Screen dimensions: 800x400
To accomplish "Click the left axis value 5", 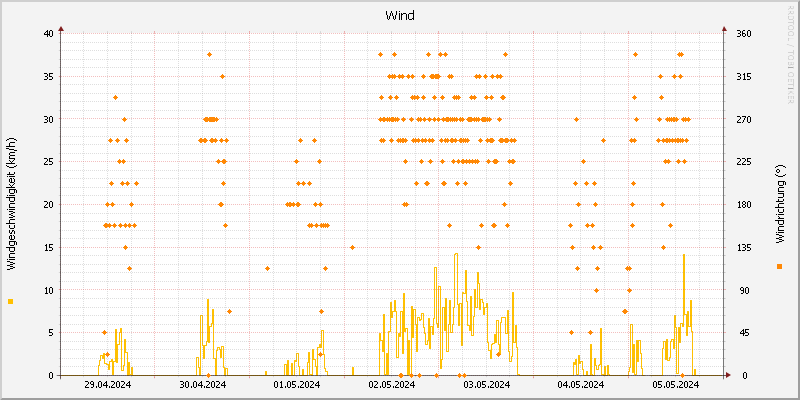I will [x=51, y=333].
